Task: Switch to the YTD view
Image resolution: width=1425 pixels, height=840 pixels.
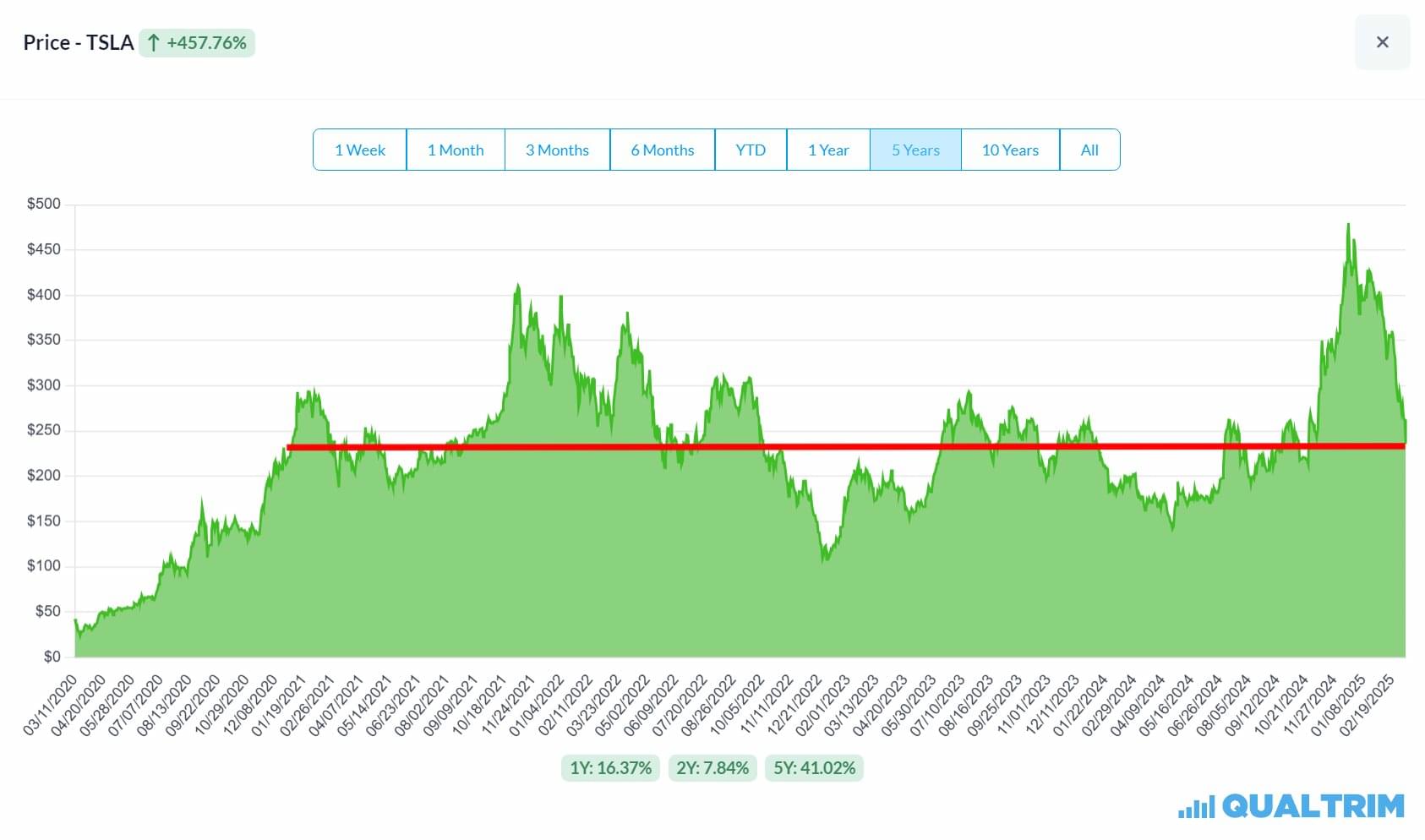Action: 751,150
